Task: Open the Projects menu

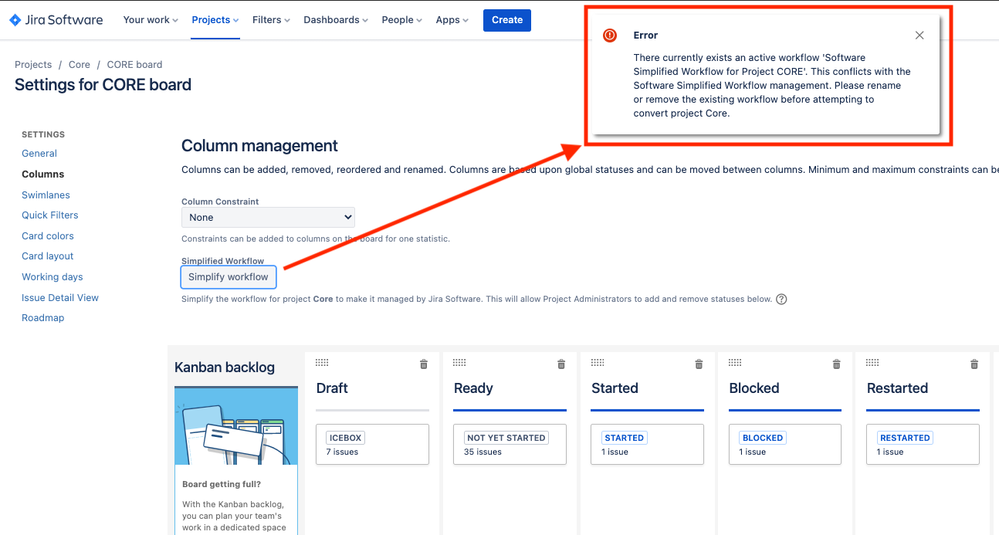Action: tap(215, 20)
